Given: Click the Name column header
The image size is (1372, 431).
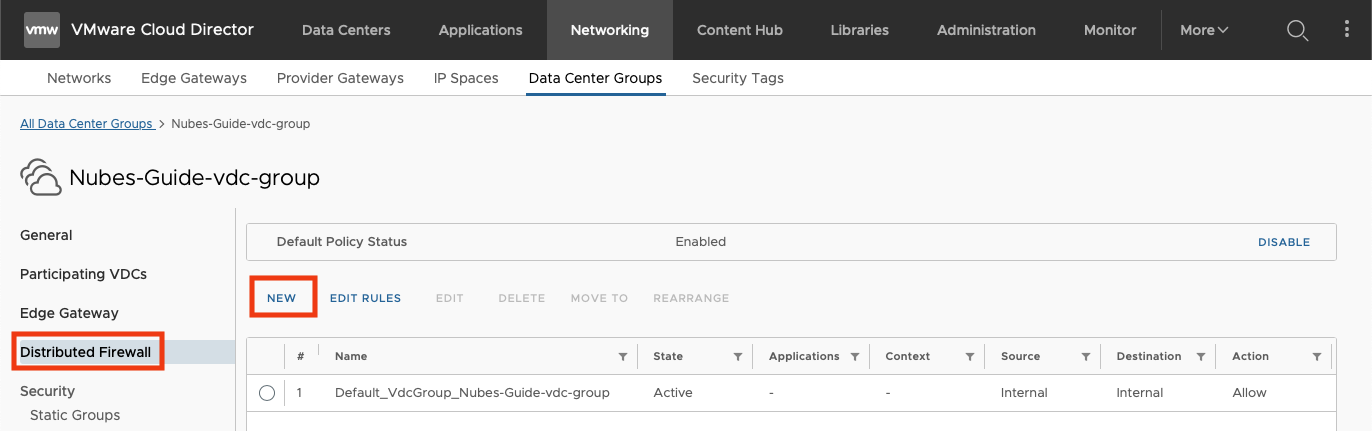Looking at the screenshot, I should click(351, 356).
